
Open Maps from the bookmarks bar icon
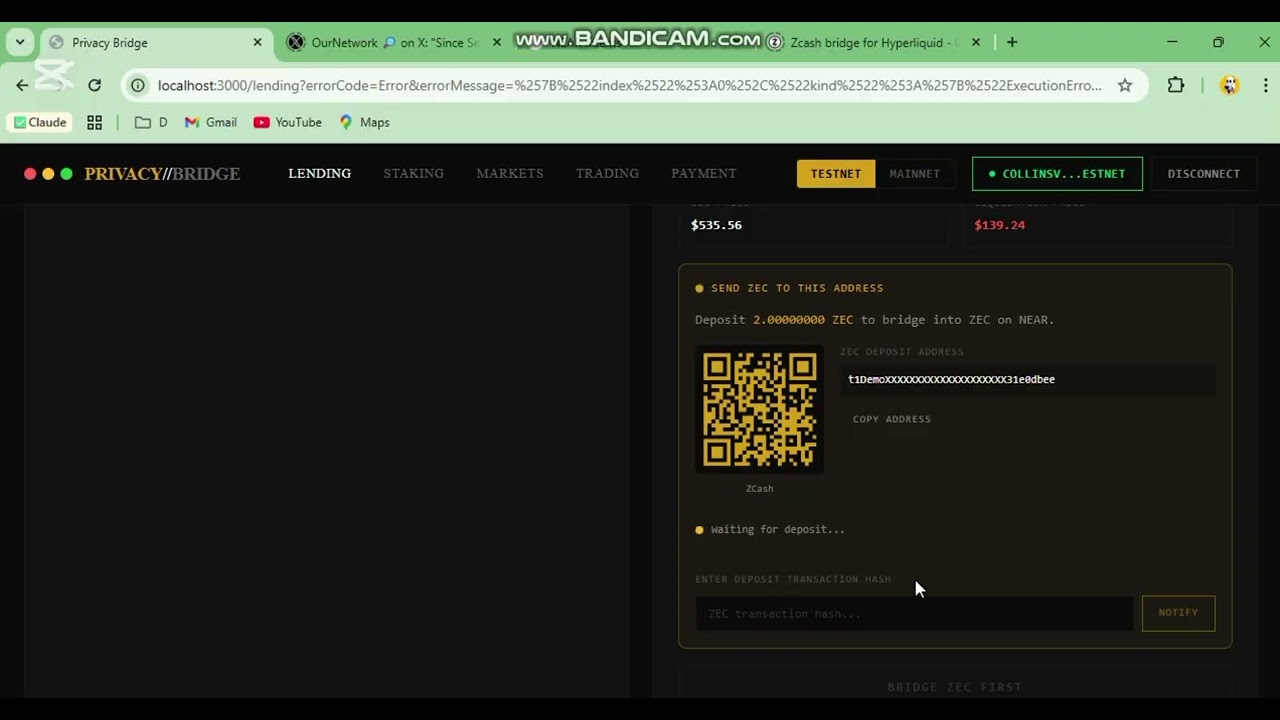click(x=364, y=122)
